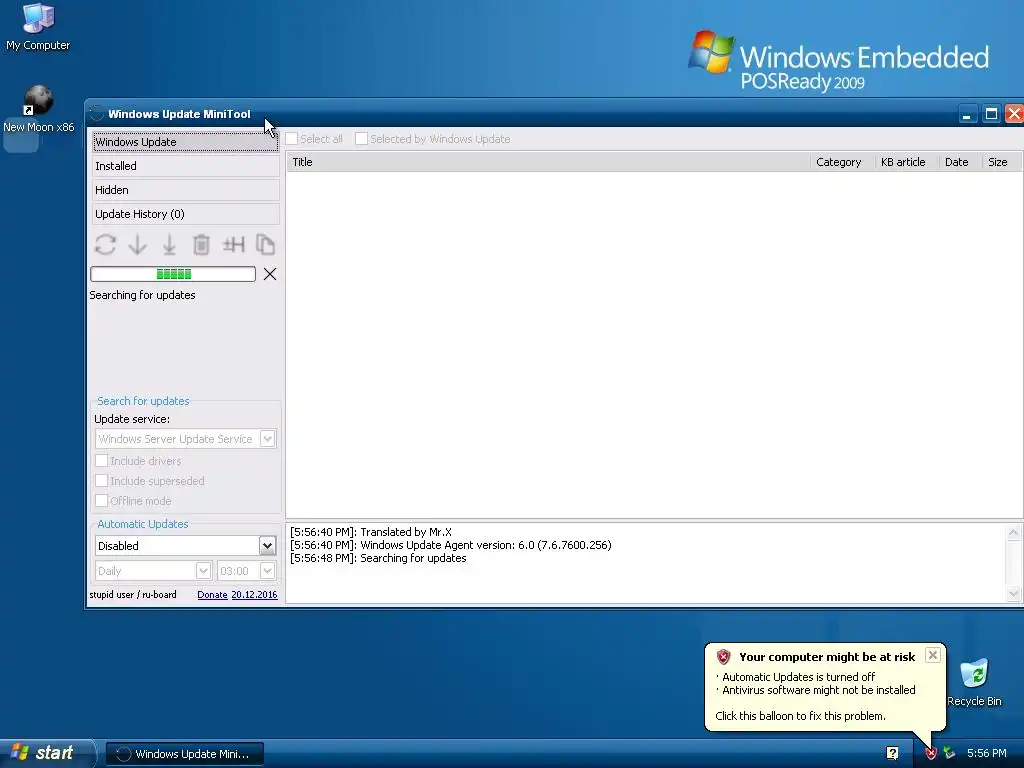Enable the Offline mode checkbox
This screenshot has height=768, width=1024.
pos(101,501)
